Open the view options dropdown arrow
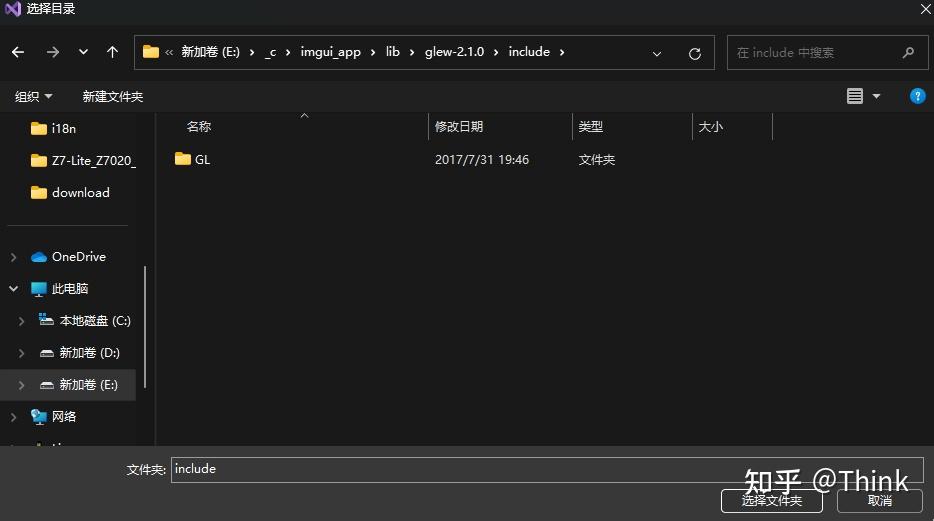Screen dimensions: 934x521 tap(876, 96)
